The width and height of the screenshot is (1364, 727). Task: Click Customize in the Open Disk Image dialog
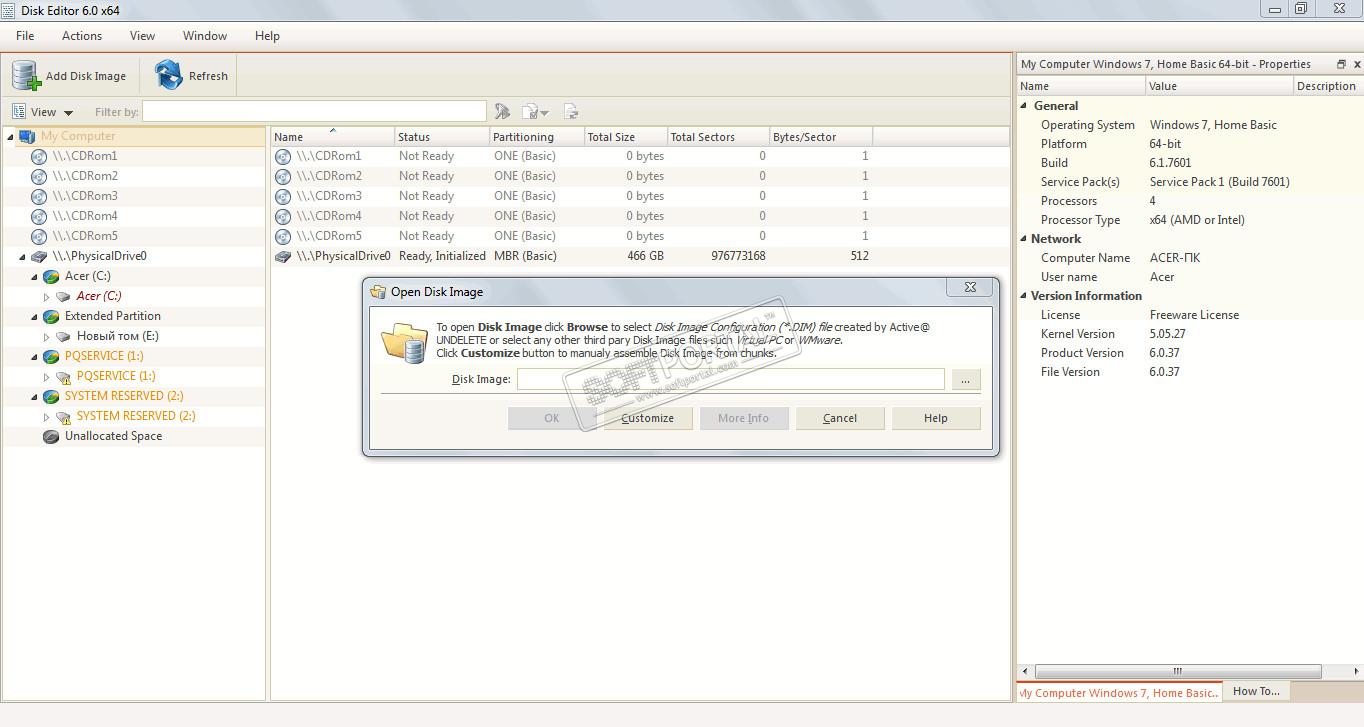pyautogui.click(x=648, y=418)
